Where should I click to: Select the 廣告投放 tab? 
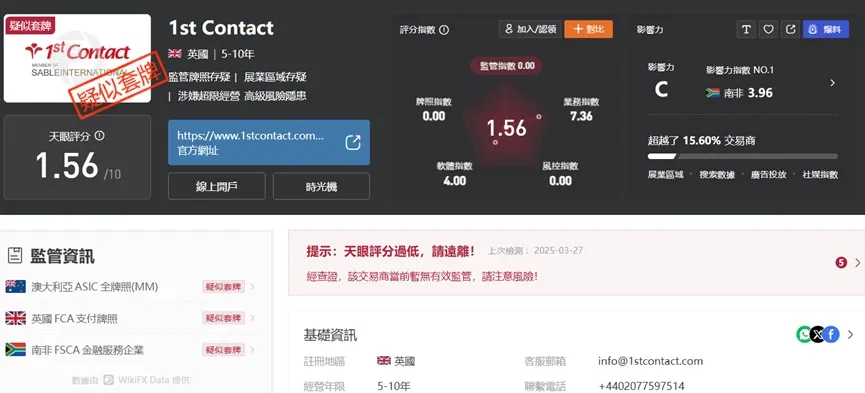pyautogui.click(x=768, y=174)
